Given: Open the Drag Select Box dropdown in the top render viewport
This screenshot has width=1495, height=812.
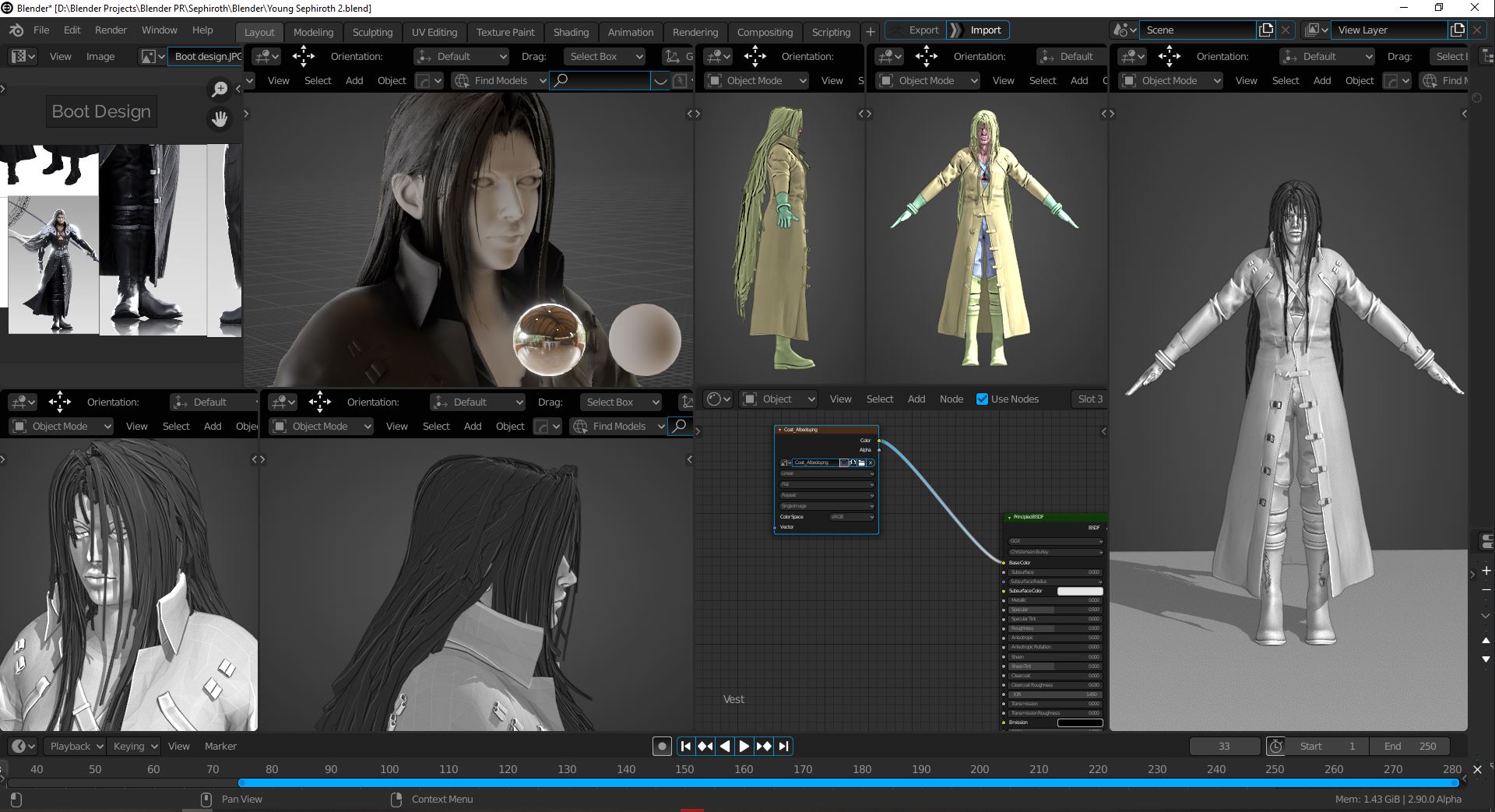Looking at the screenshot, I should 606,56.
